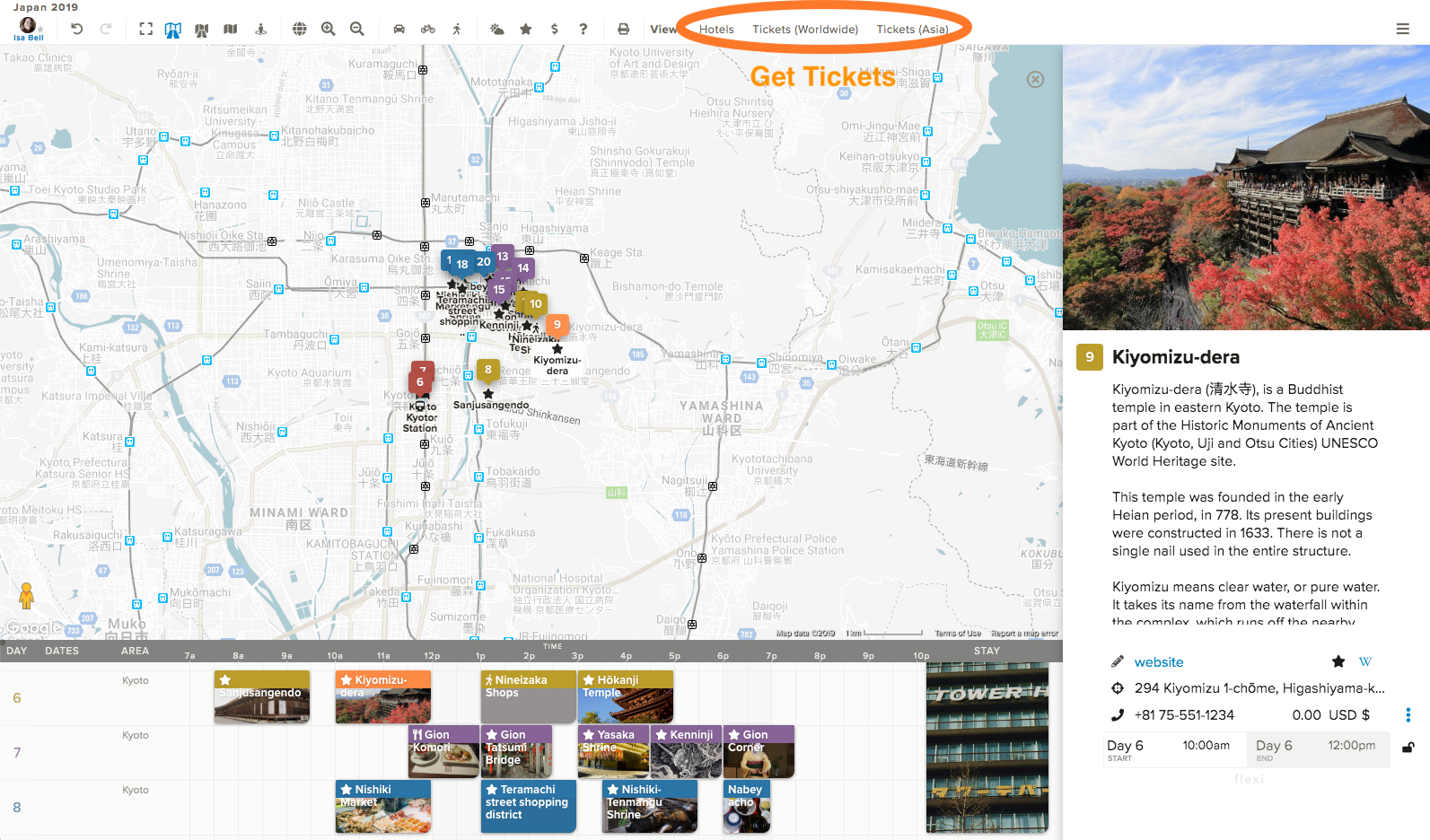1430x840 pixels.
Task: Click the hotel tower image in STAY column
Action: click(x=987, y=748)
